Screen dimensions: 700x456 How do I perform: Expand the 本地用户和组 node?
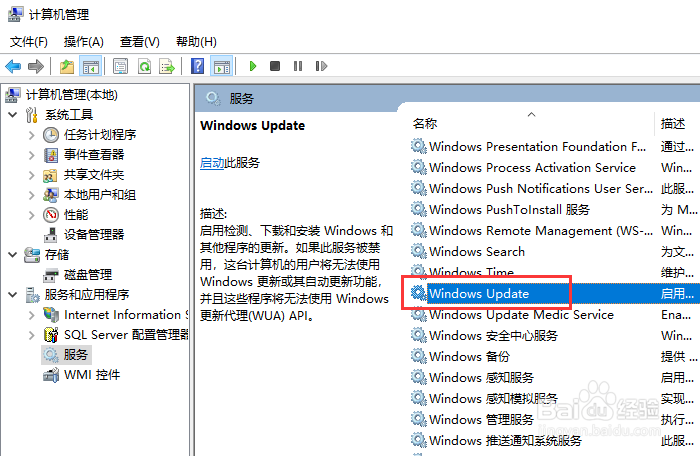pos(31,195)
